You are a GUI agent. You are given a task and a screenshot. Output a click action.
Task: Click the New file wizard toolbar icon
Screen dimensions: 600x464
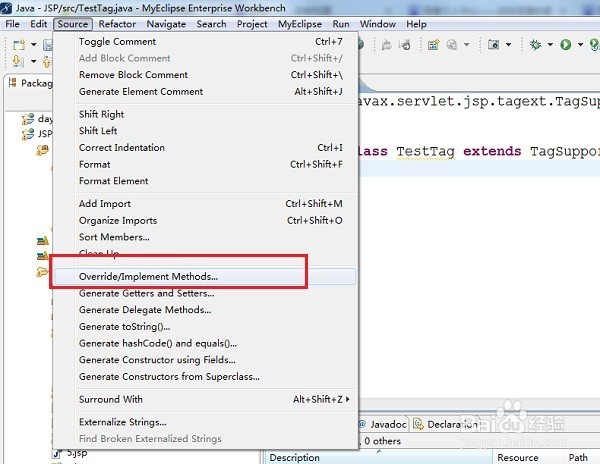(x=19, y=45)
